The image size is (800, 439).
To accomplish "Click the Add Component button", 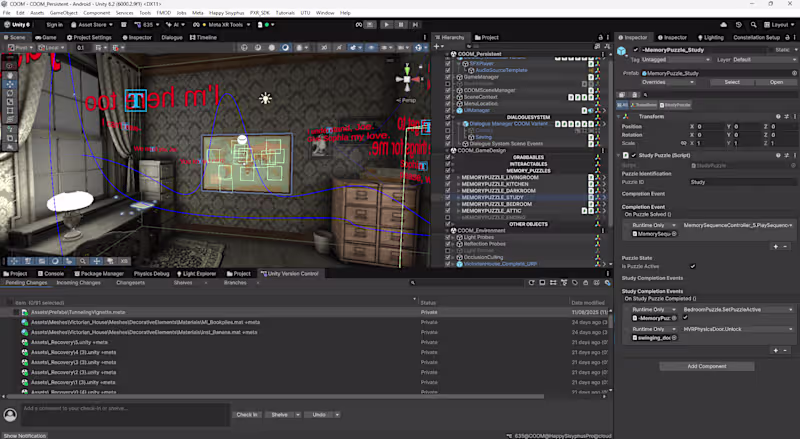I will [x=707, y=366].
